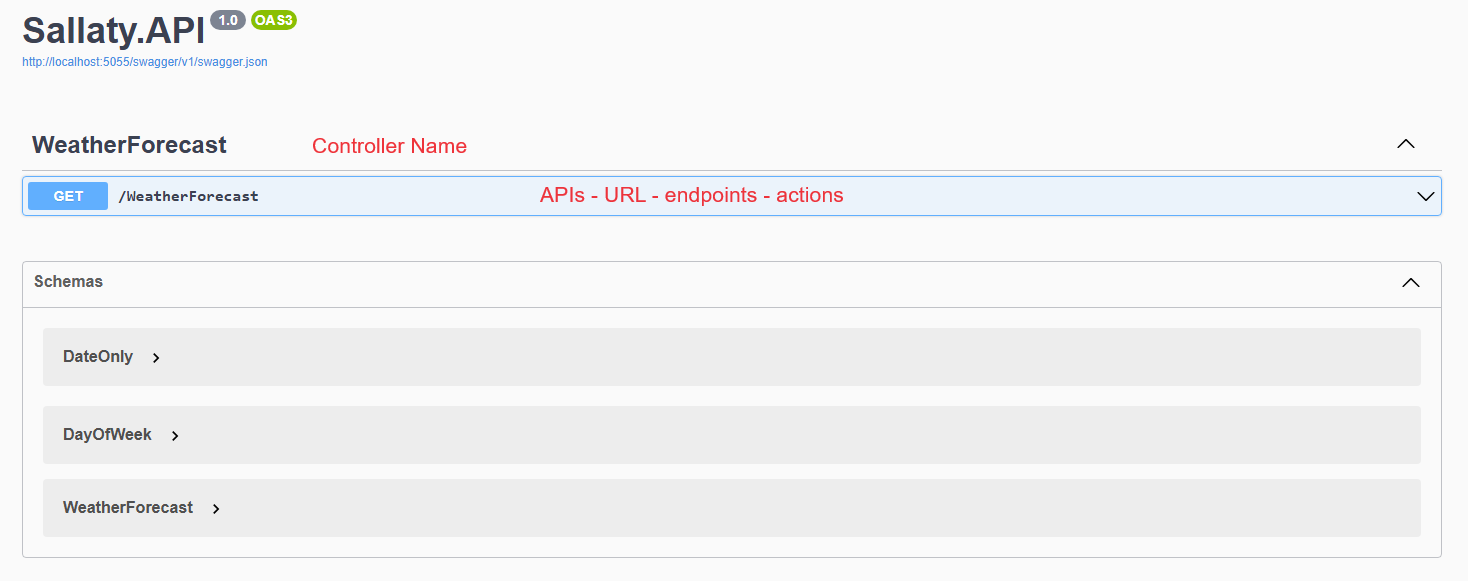Viewport: 1468px width, 581px height.
Task: Collapse the WeatherForecast controller section arrow
Action: (1405, 144)
